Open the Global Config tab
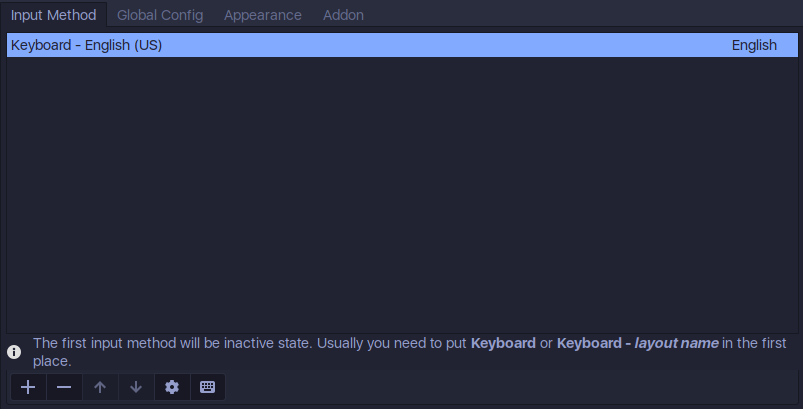The image size is (803, 409). pyautogui.click(x=160, y=15)
